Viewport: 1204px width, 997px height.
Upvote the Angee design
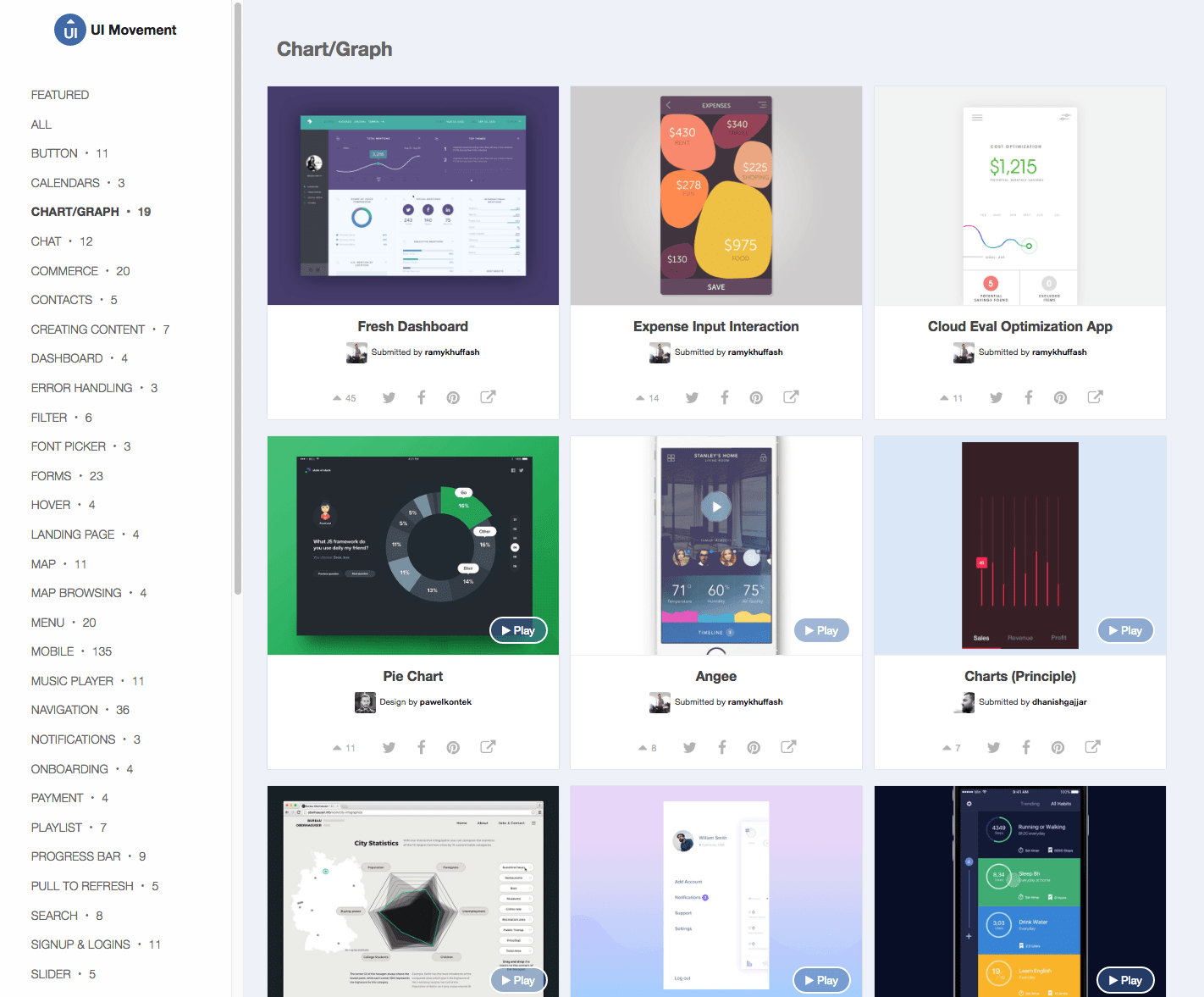coord(643,746)
